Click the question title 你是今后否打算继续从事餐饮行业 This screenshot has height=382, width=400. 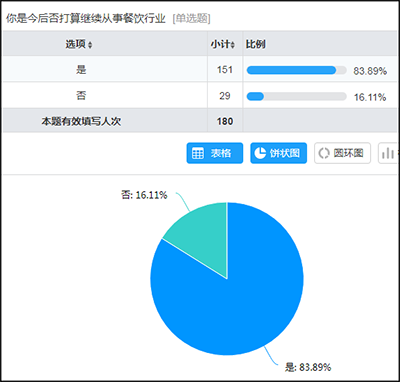[86, 19]
